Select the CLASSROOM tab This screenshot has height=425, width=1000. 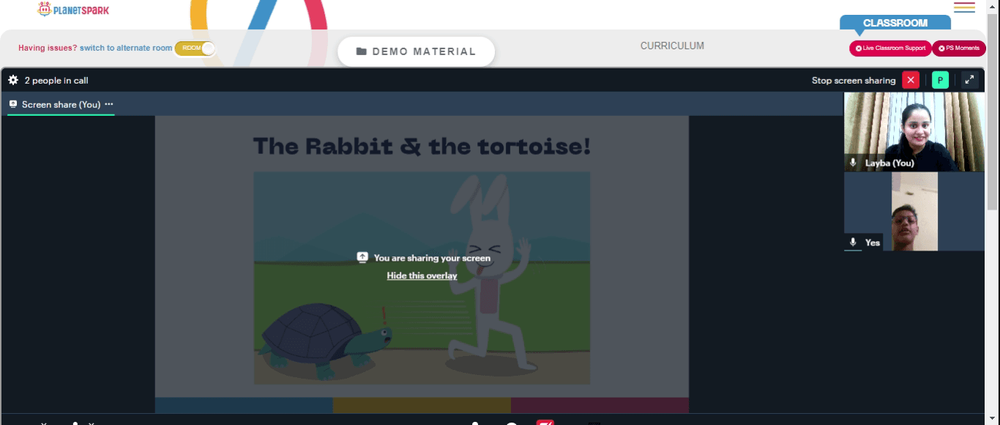(x=895, y=23)
